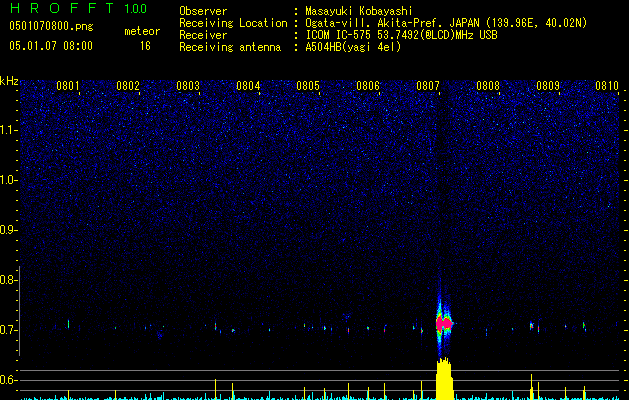Click the 0.8 kHz frequency label
Screen dimensions: 629x400
pos(8,280)
